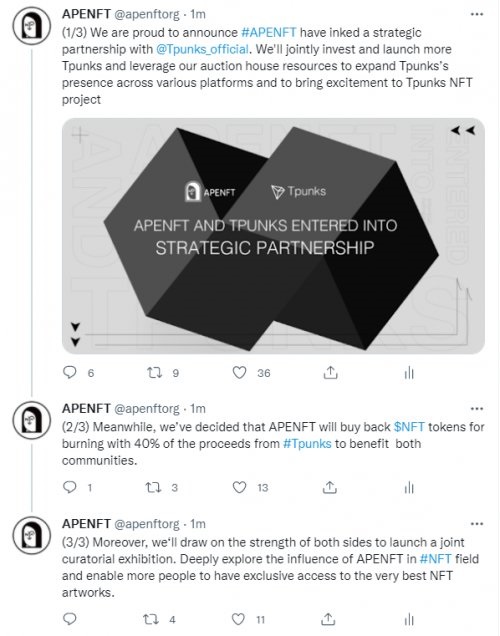View analytics of the first tweet

(x=409, y=372)
